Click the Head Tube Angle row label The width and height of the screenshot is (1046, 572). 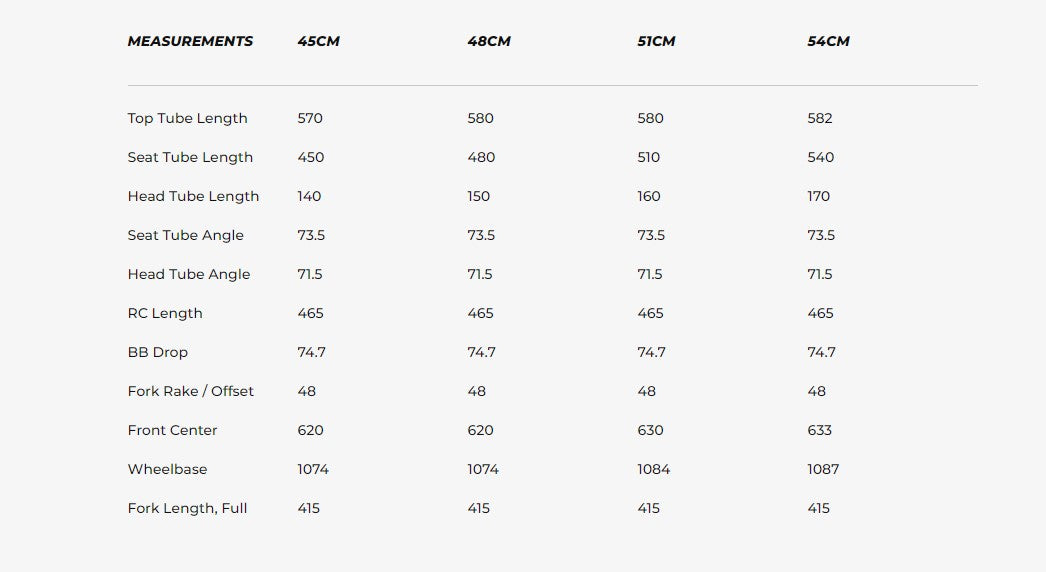188,274
